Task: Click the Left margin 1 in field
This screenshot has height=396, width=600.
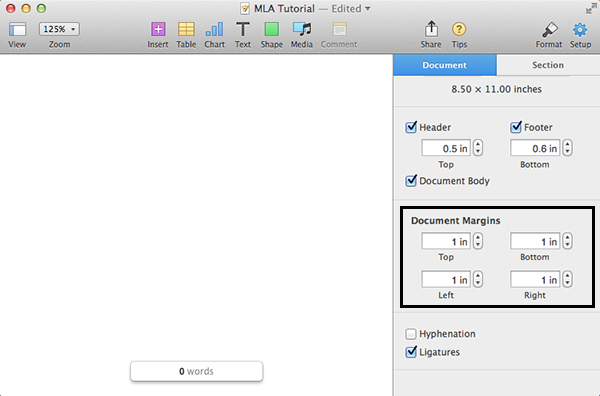Action: (446, 280)
